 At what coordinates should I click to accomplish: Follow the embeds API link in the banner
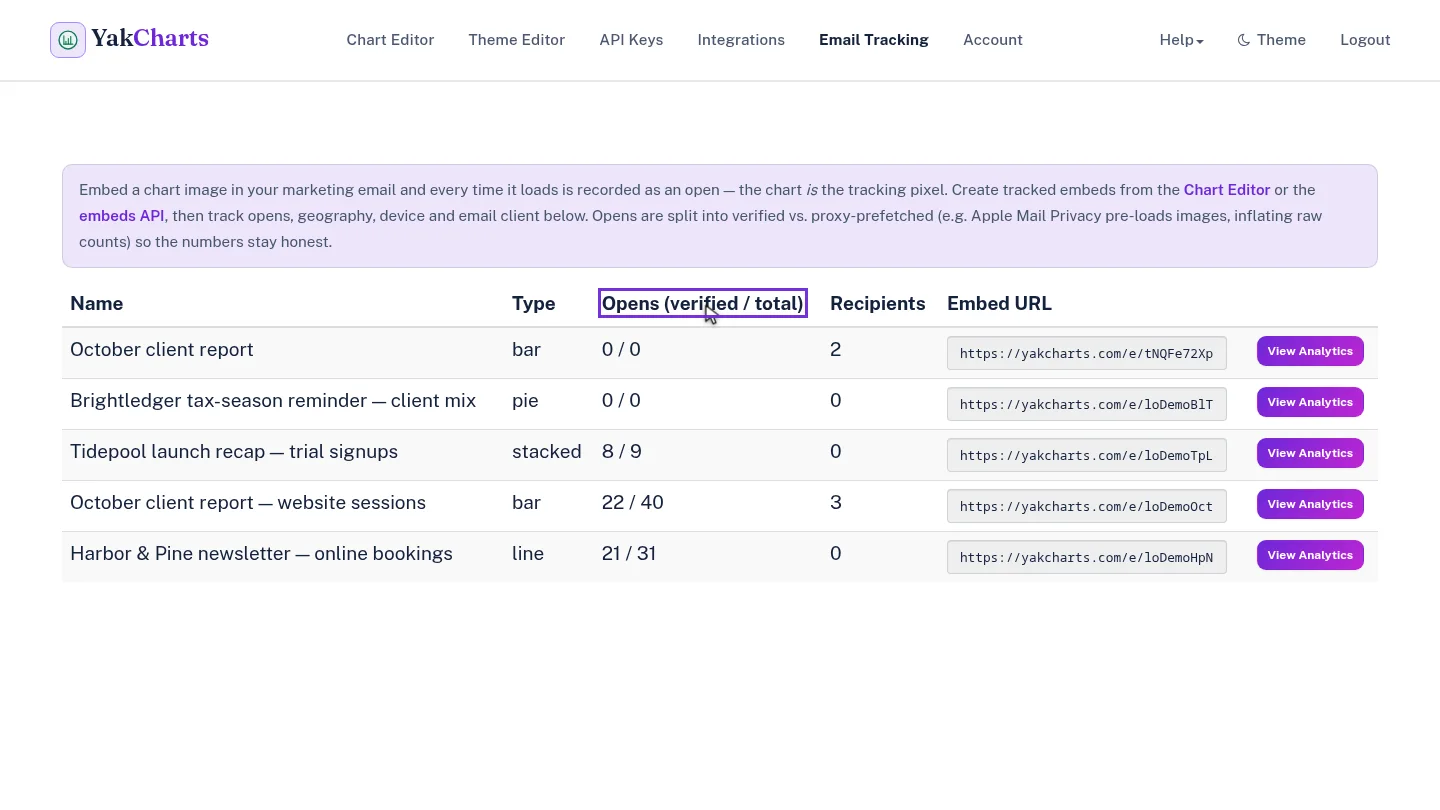(x=121, y=216)
